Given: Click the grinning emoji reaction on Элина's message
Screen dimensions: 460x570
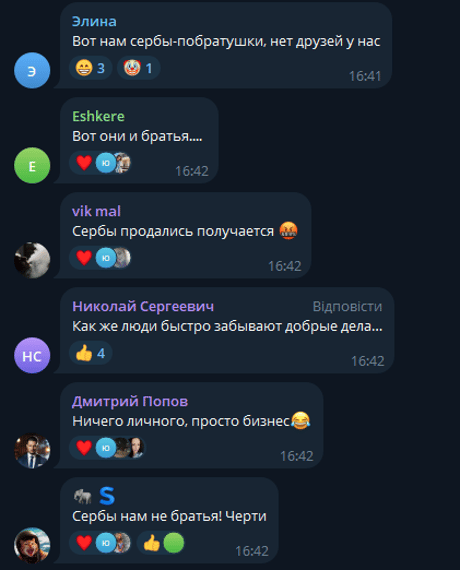Looking at the screenshot, I should click(x=90, y=68).
